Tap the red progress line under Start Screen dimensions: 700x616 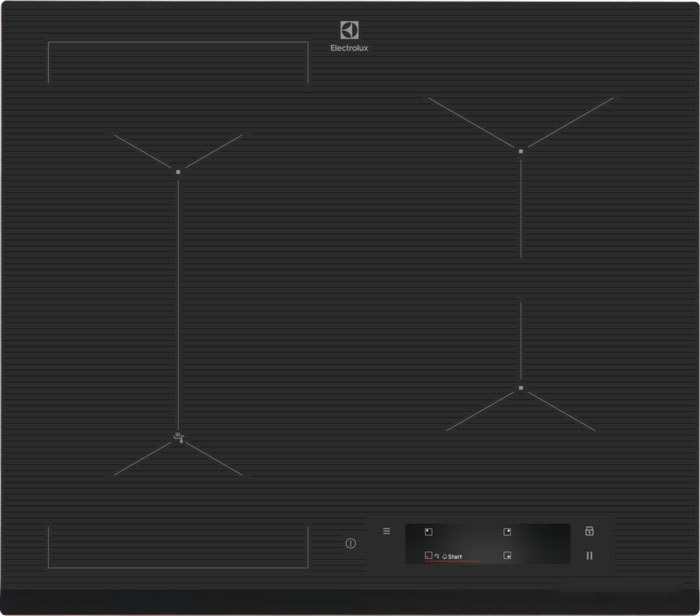click(x=452, y=561)
